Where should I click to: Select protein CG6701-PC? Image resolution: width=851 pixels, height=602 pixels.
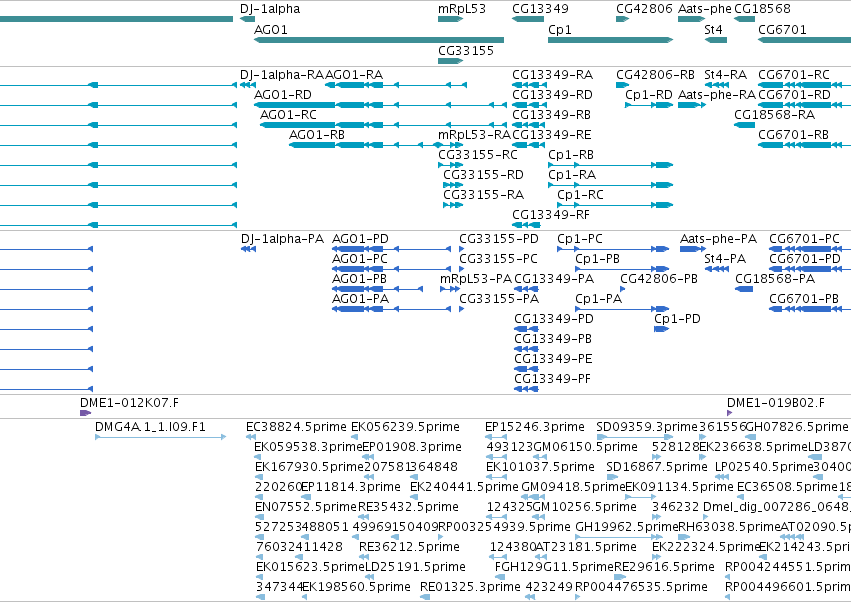804,239
